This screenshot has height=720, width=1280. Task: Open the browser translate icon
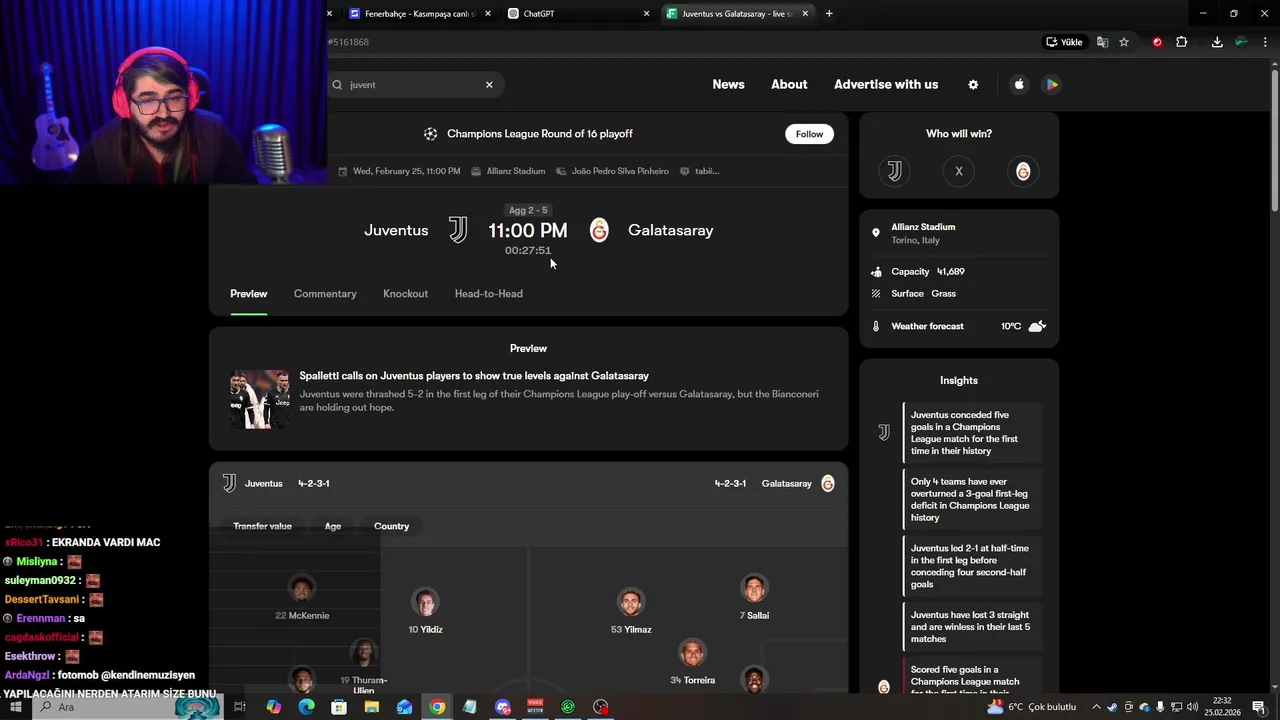[x=1102, y=42]
